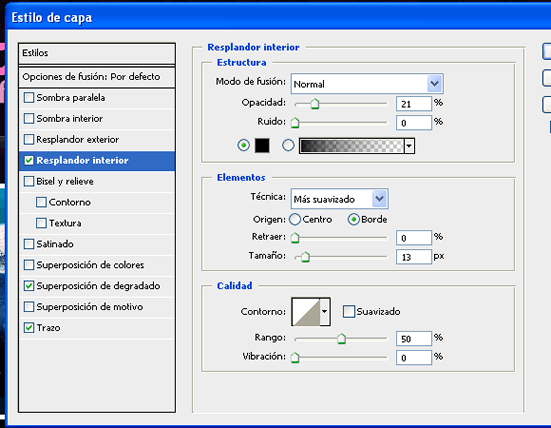Toggle the Textura checkbox
The height and width of the screenshot is (428, 551).
pyautogui.click(x=41, y=223)
